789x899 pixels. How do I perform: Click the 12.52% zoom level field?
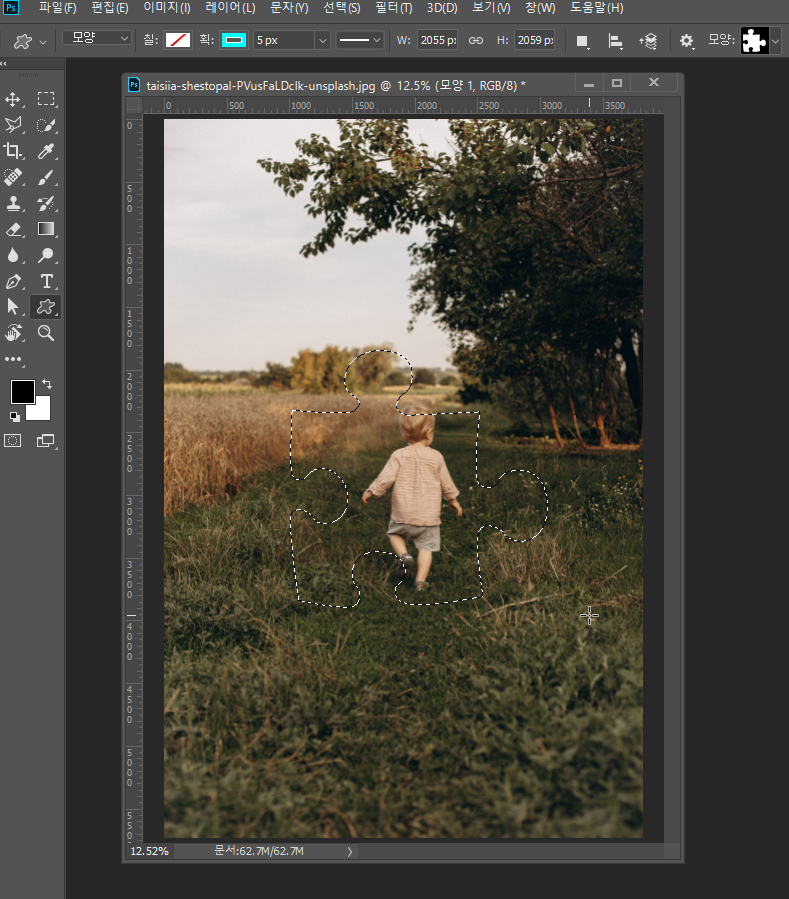coord(150,851)
